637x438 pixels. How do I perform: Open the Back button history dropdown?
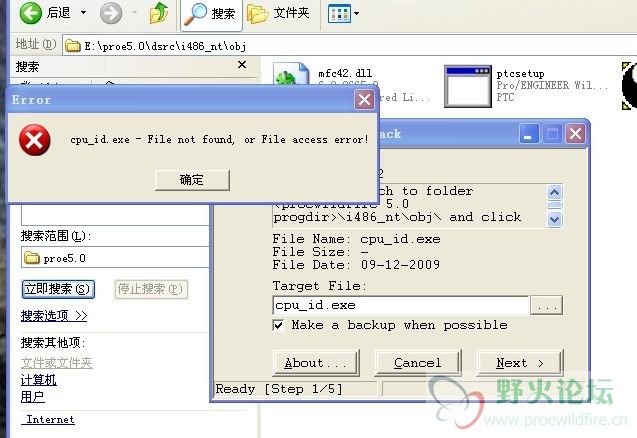tap(83, 13)
